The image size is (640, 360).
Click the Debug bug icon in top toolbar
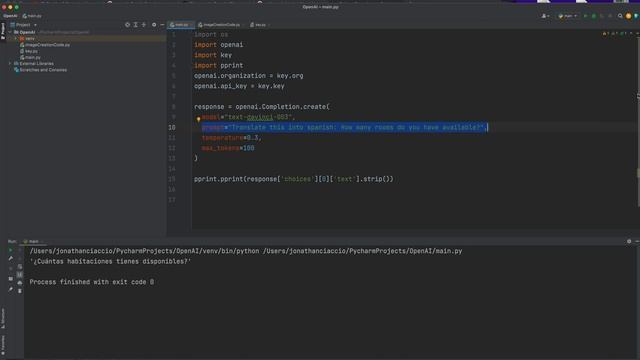594,16
